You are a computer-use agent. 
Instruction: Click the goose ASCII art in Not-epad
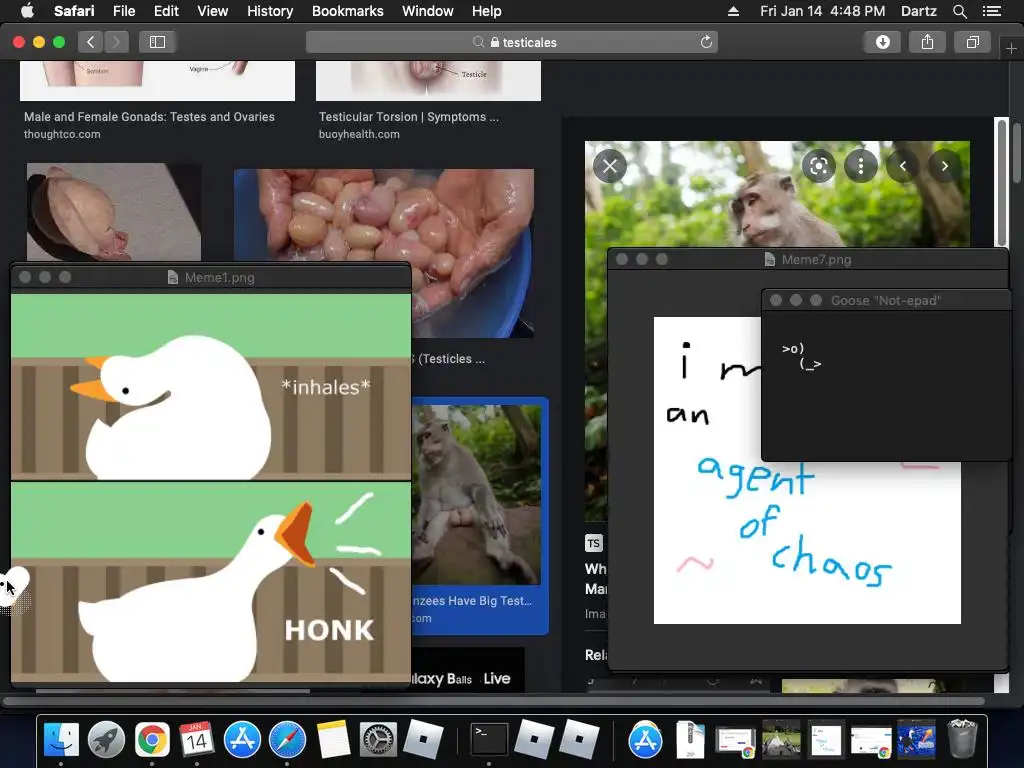[x=801, y=357]
